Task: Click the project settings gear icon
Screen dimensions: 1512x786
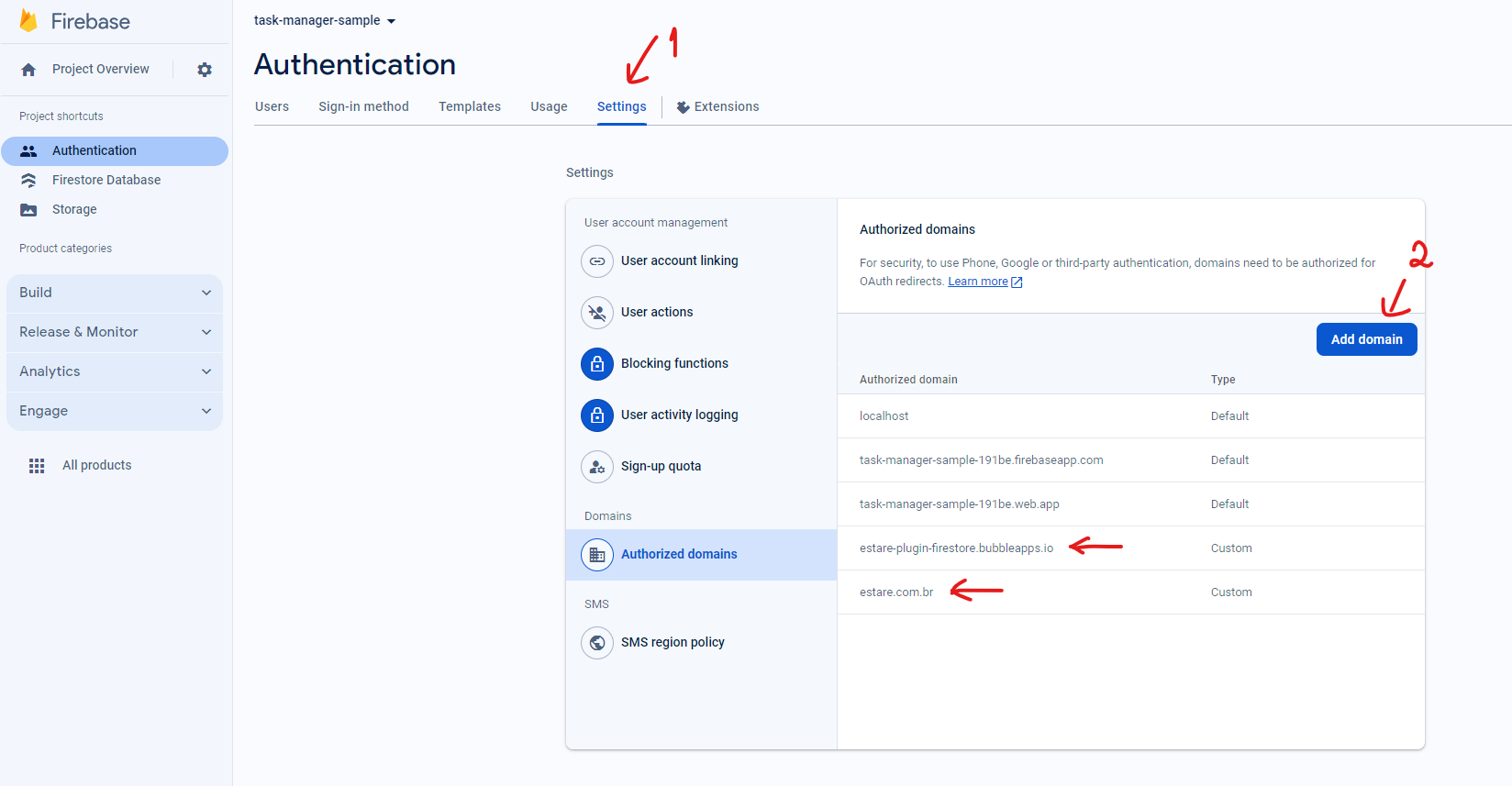Action: [205, 70]
